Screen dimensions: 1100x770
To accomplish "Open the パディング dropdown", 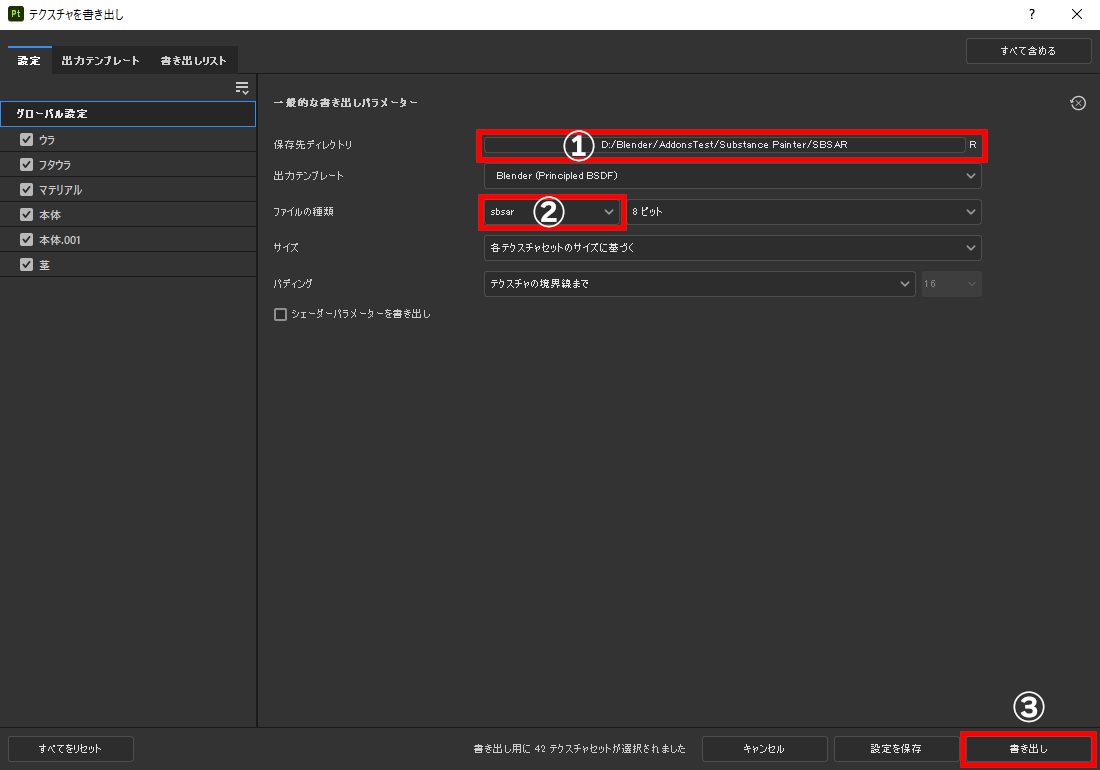I will coord(700,283).
